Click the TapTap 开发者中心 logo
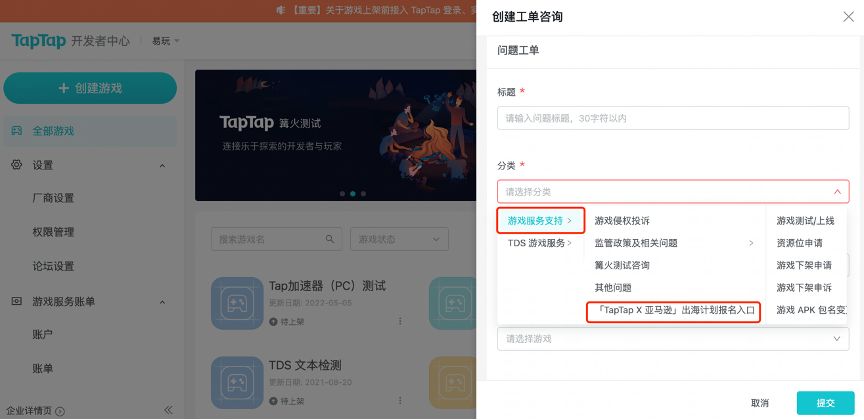The width and height of the screenshot is (864, 420). (x=71, y=41)
